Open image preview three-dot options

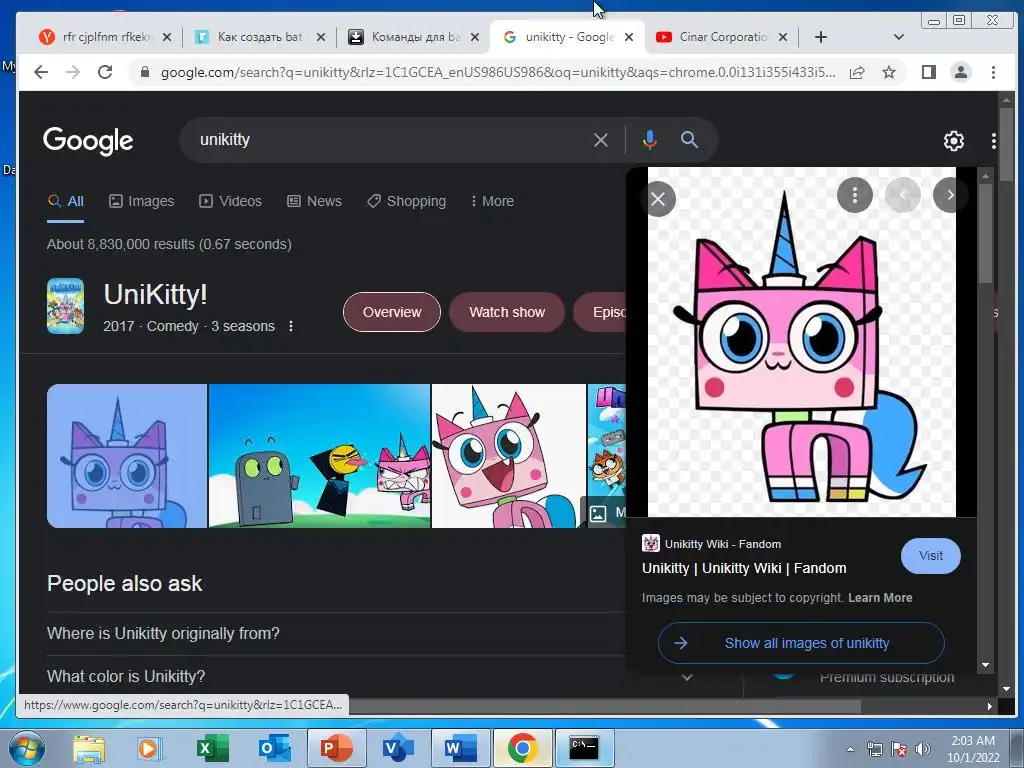click(854, 195)
